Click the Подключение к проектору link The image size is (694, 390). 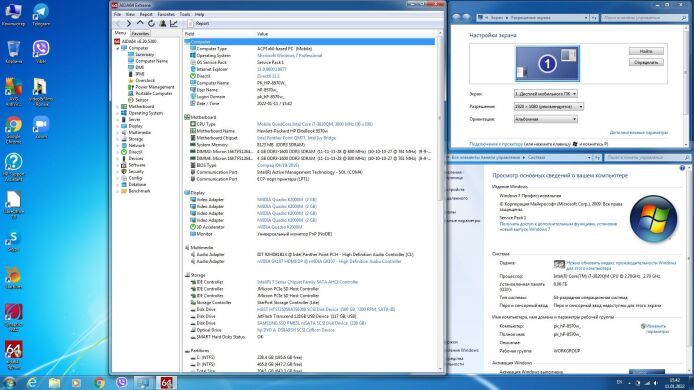coord(496,144)
